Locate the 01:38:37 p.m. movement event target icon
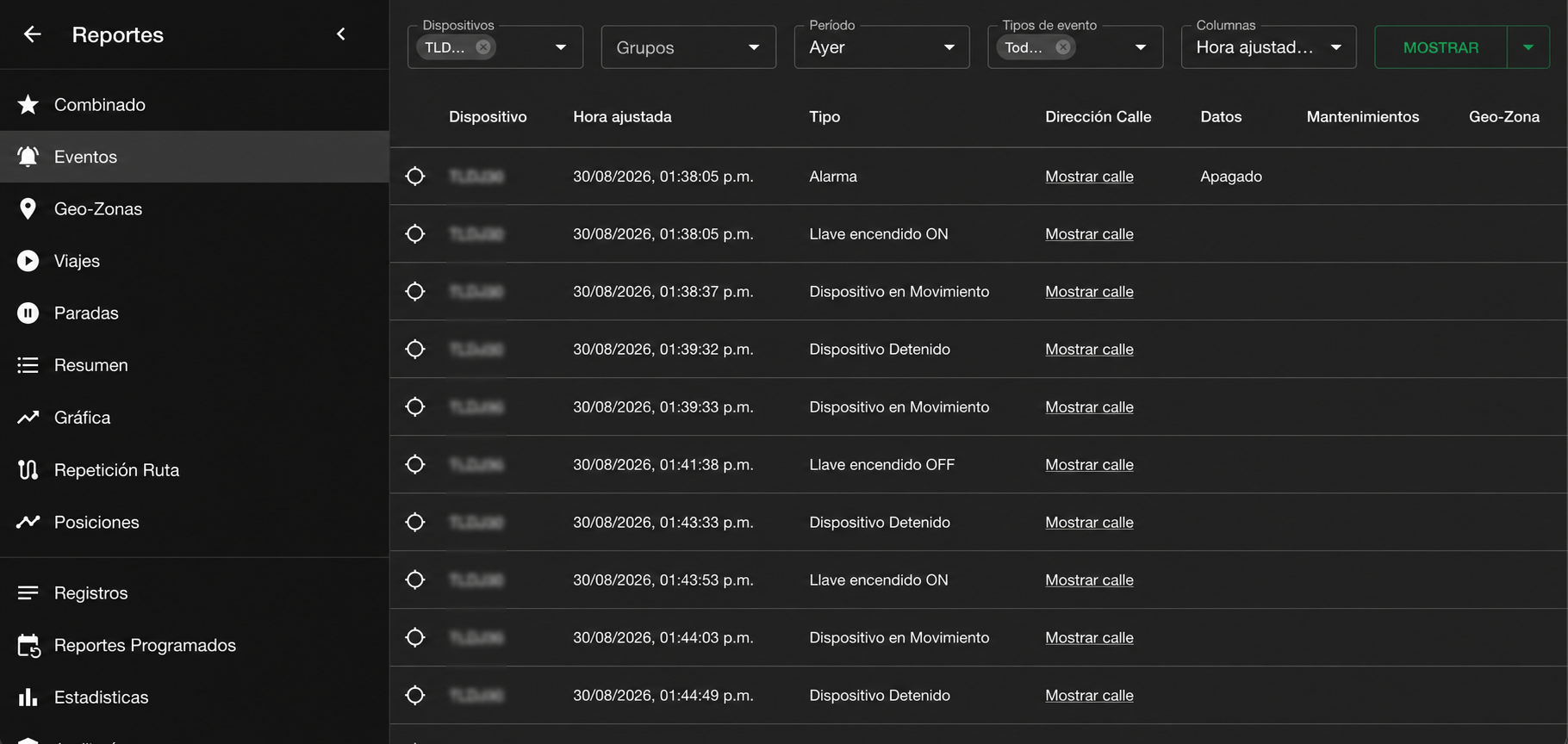Viewport: 1568px width, 744px height. (415, 292)
